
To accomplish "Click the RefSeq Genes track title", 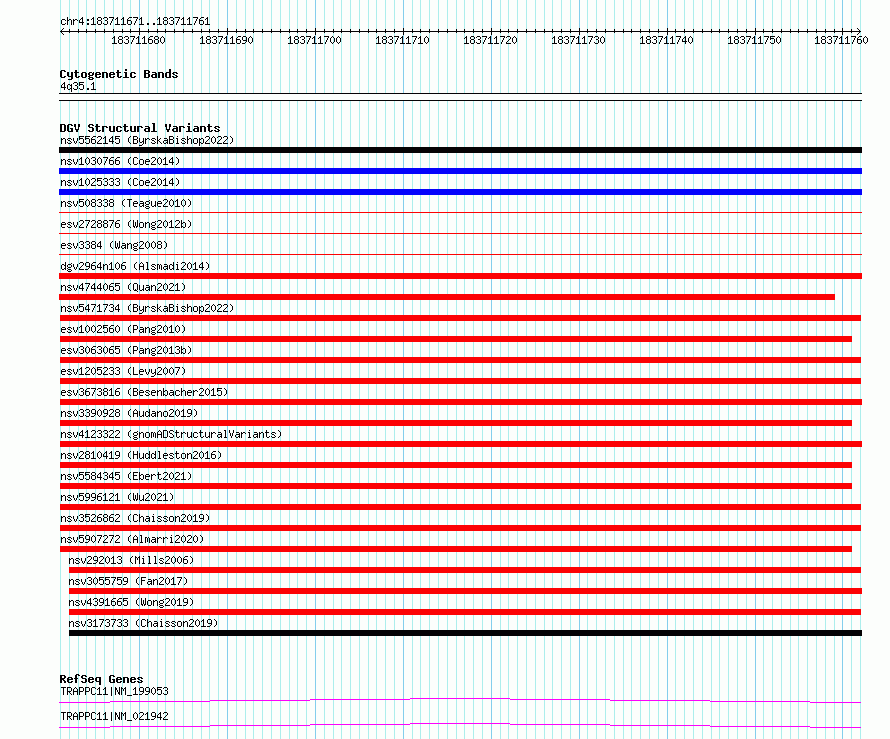I will [101, 679].
